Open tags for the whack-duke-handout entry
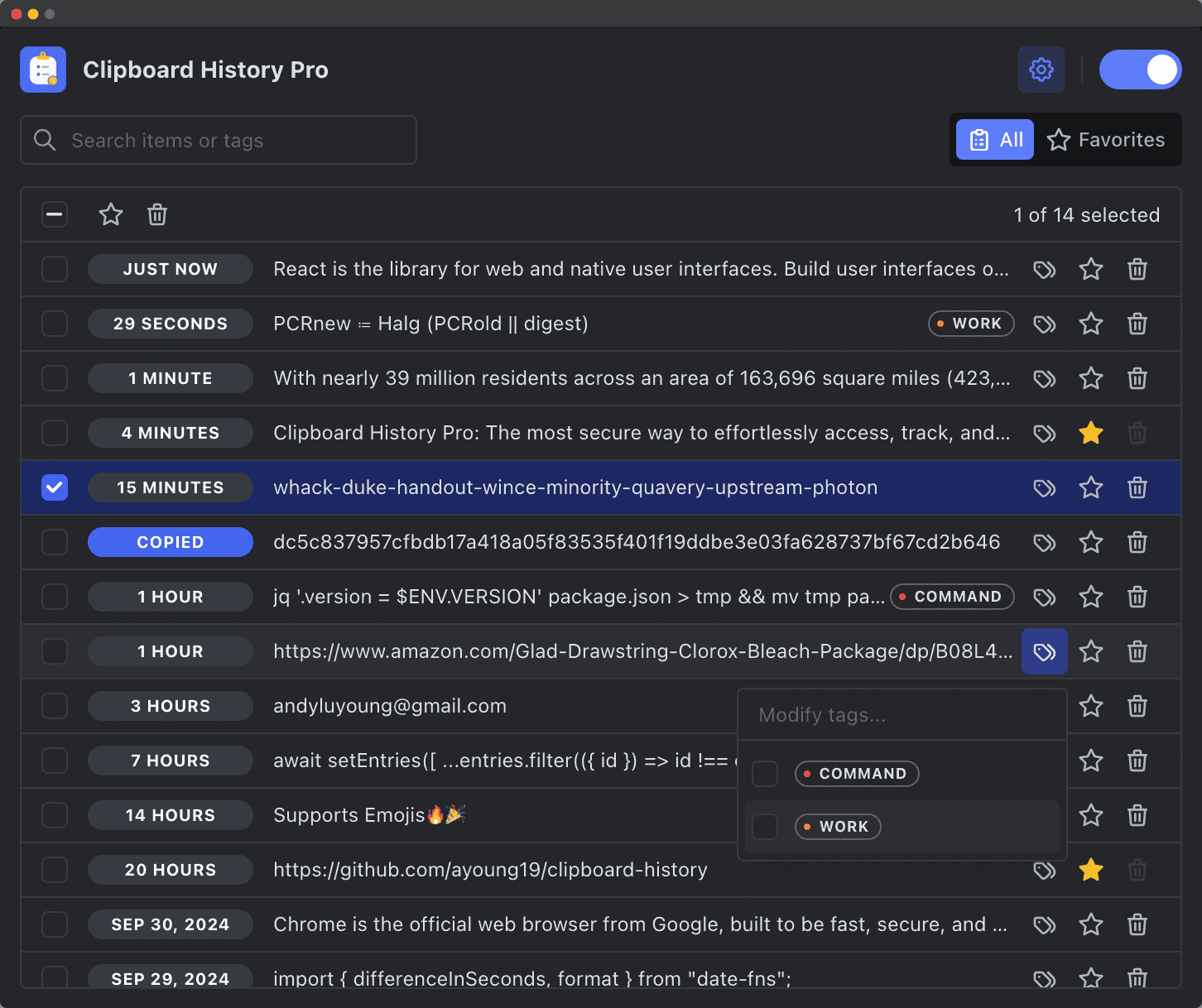Screen dimensions: 1202x1008 tap(1045, 487)
